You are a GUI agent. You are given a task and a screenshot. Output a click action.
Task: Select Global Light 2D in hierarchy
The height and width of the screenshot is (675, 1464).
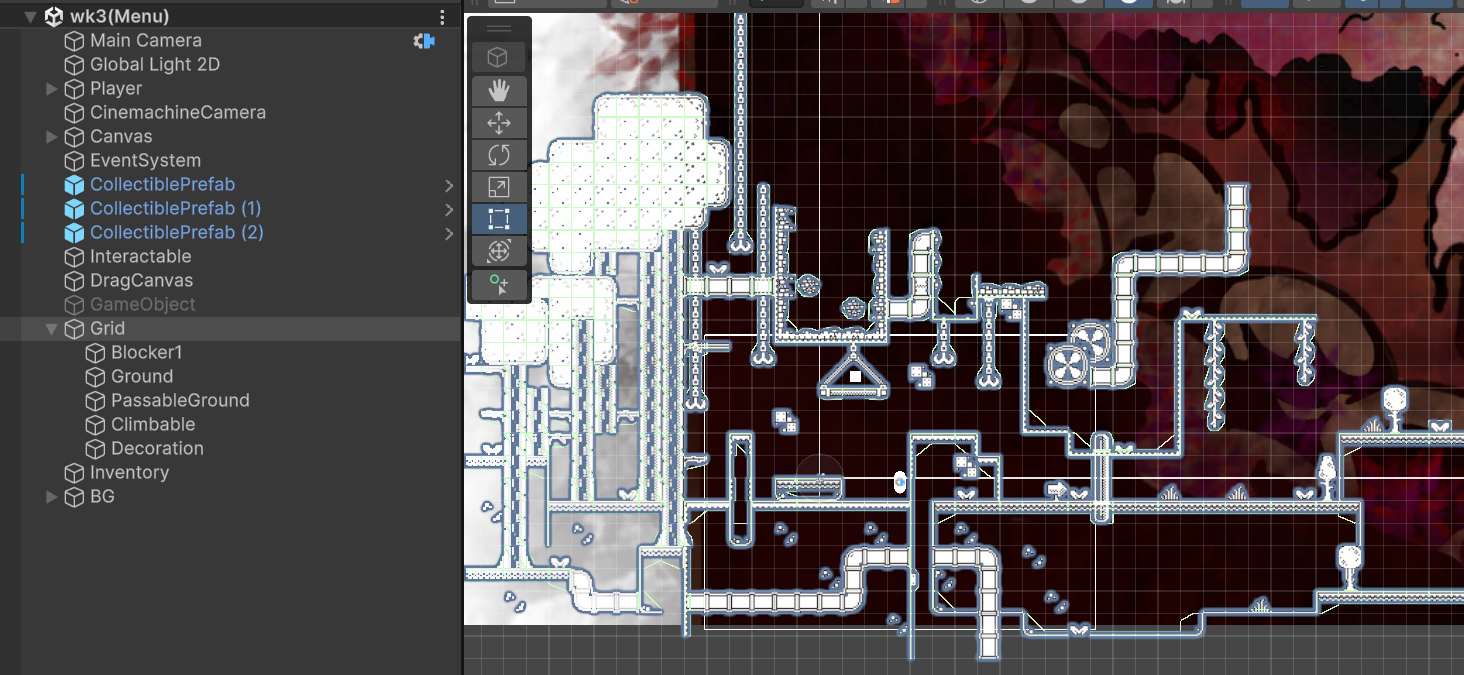(155, 65)
